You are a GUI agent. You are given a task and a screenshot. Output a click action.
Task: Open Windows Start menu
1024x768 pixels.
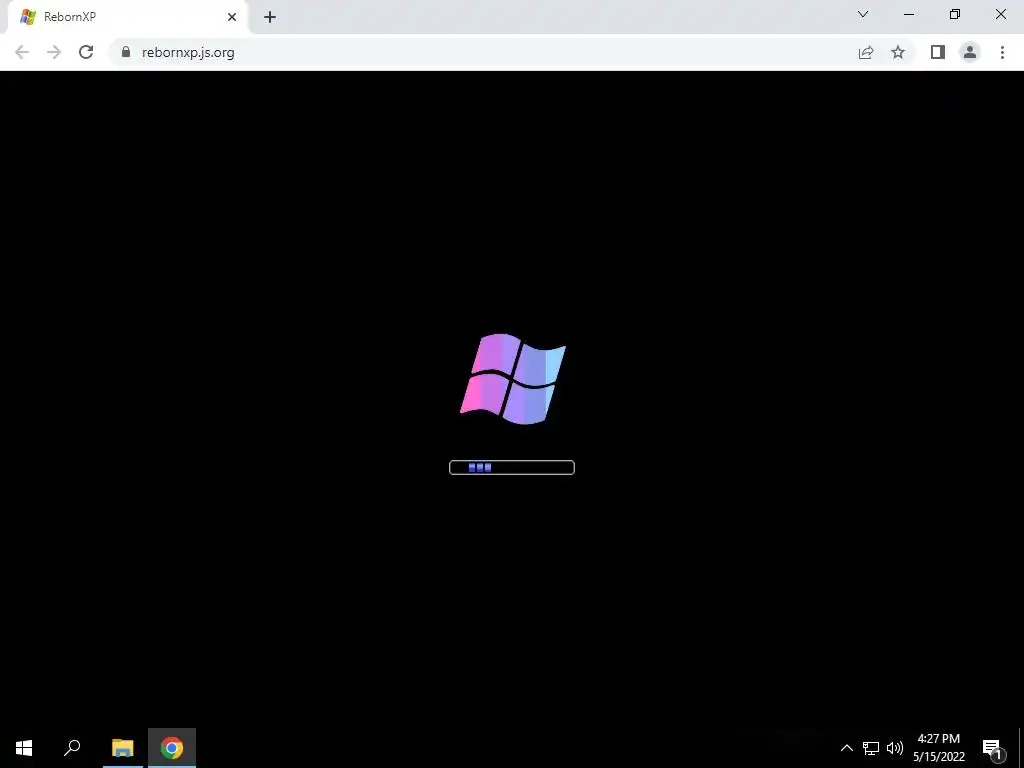pos(24,748)
